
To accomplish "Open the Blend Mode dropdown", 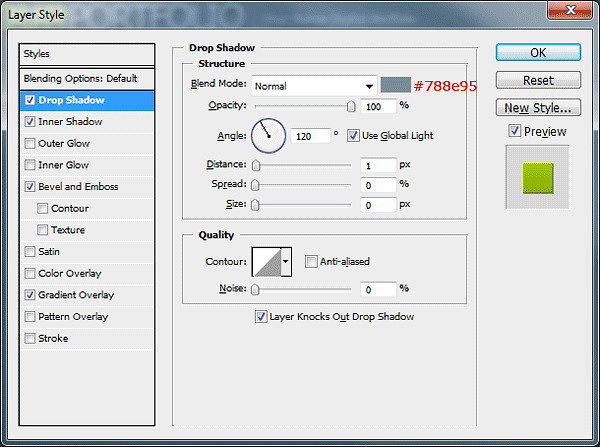I will [314, 86].
